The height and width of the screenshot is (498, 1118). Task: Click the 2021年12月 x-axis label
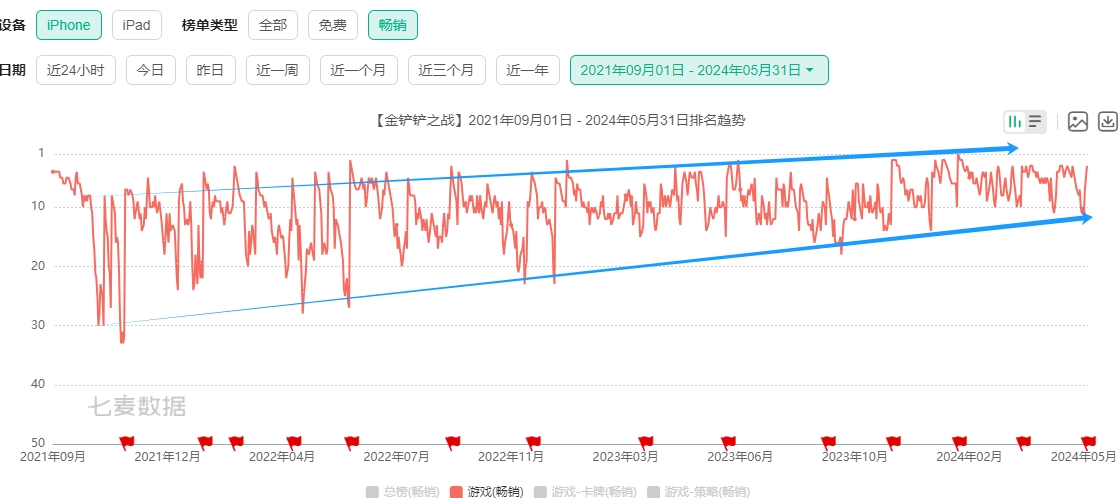[x=167, y=457]
